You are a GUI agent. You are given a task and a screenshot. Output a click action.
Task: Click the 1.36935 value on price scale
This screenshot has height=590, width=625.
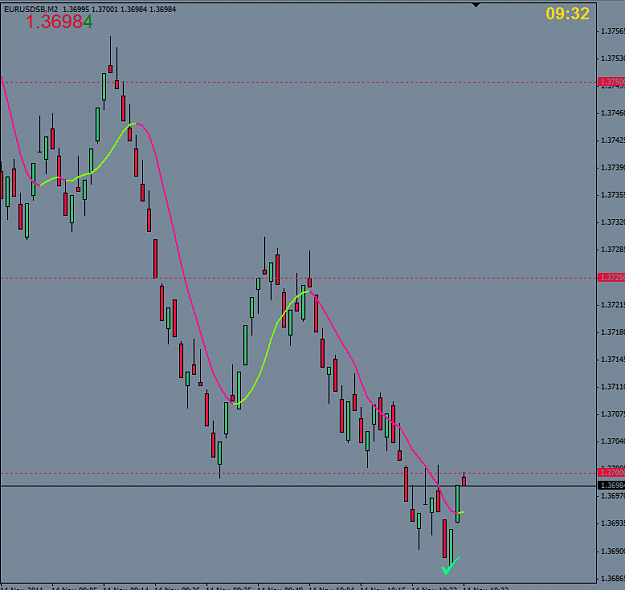pos(613,523)
